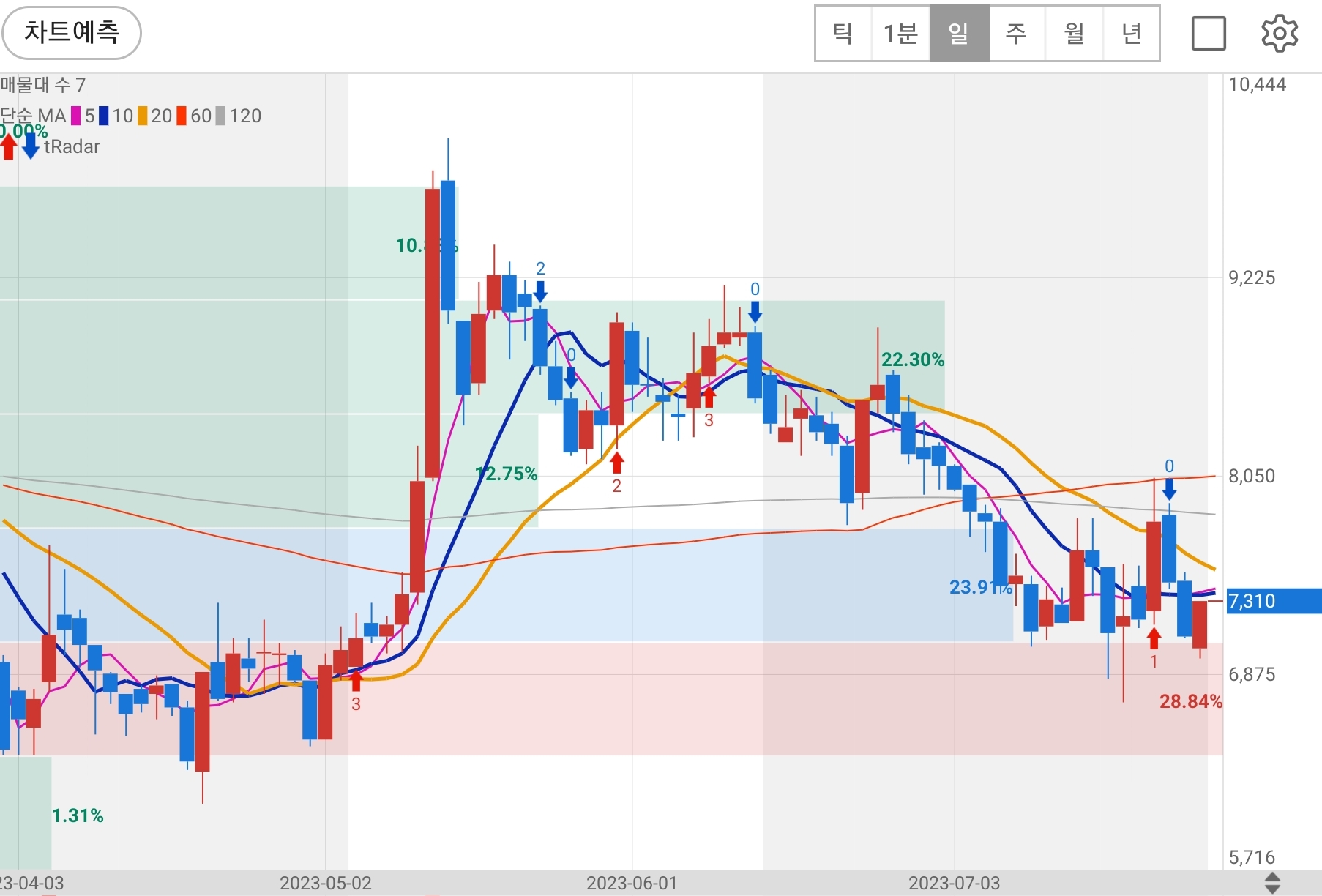
Task: Tap the 차트예측 chart prediction button
Action: (x=72, y=33)
